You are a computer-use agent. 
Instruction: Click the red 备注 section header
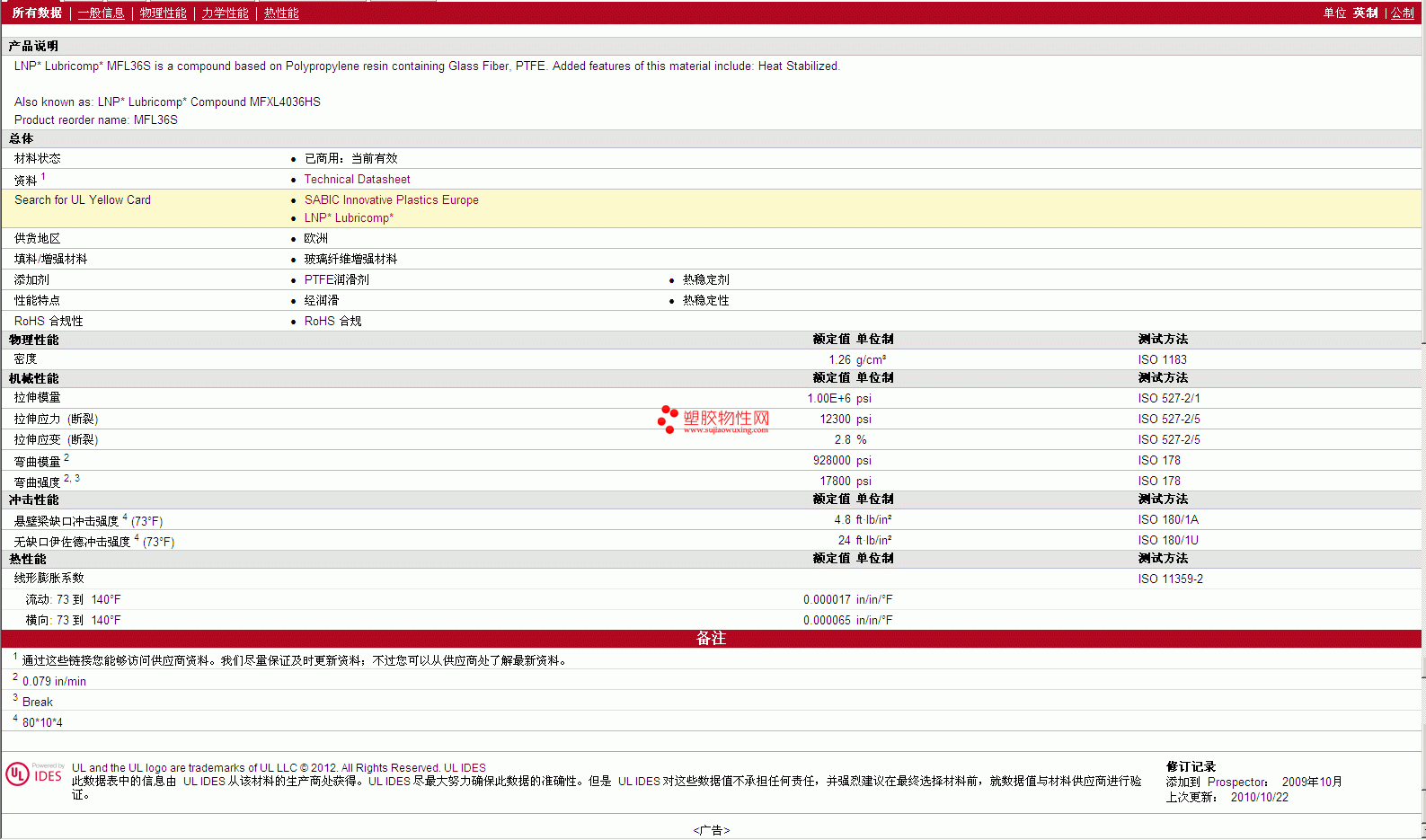click(711, 639)
